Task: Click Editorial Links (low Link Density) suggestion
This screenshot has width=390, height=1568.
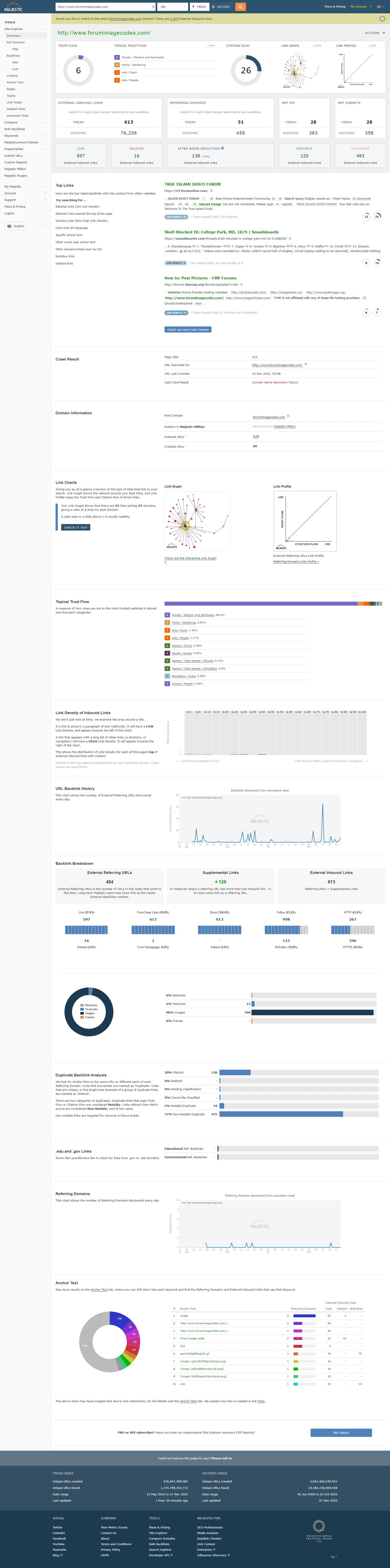Action: pos(77,206)
